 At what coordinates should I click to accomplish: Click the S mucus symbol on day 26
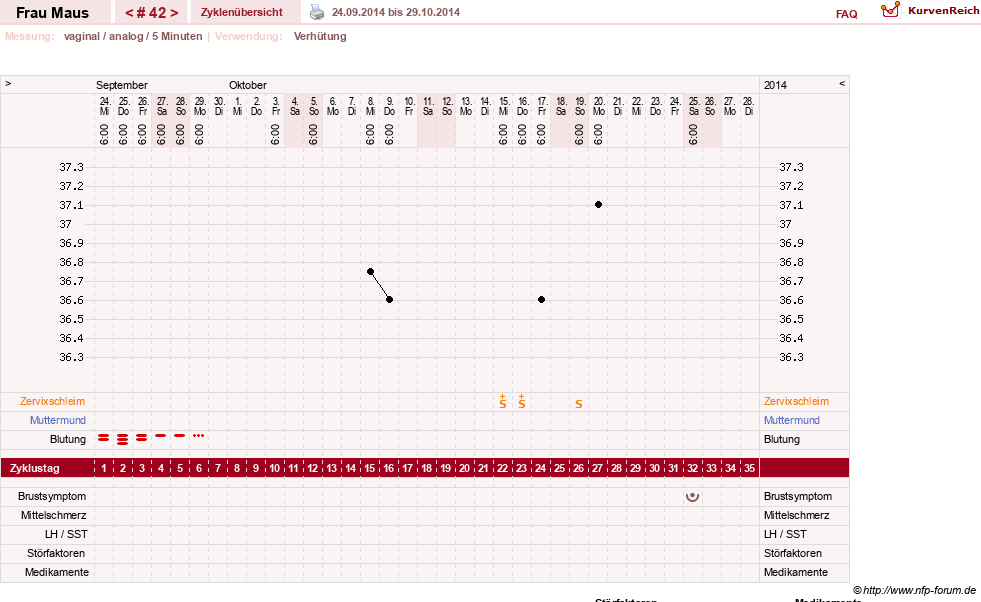pyautogui.click(x=579, y=404)
